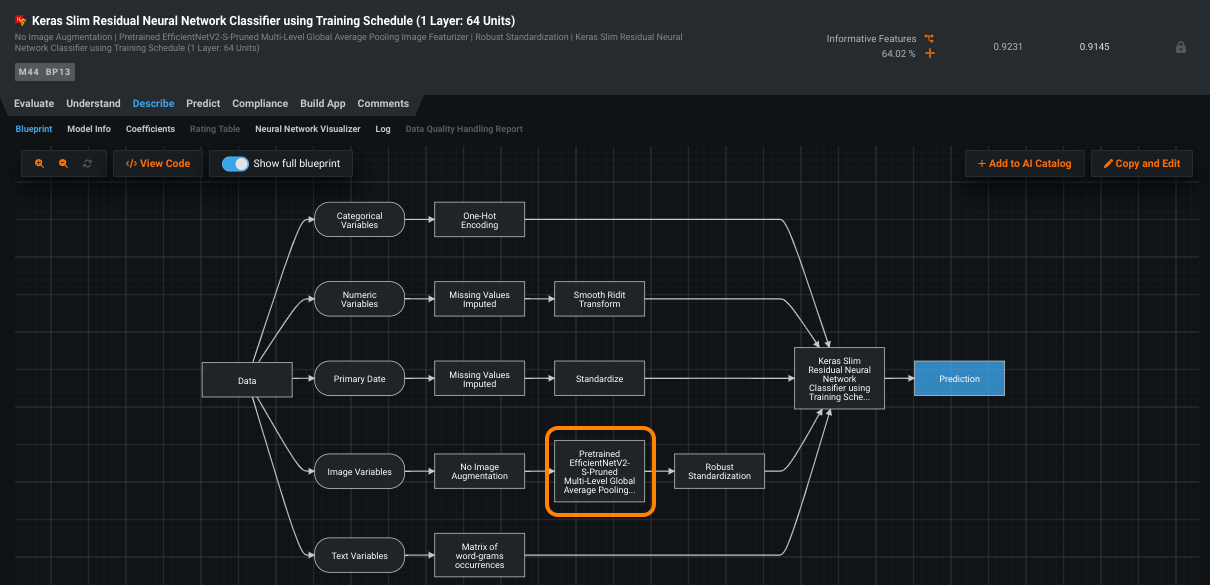The width and height of the screenshot is (1210, 585).
Task: Click Copy and Edit button
Action: (x=1141, y=164)
